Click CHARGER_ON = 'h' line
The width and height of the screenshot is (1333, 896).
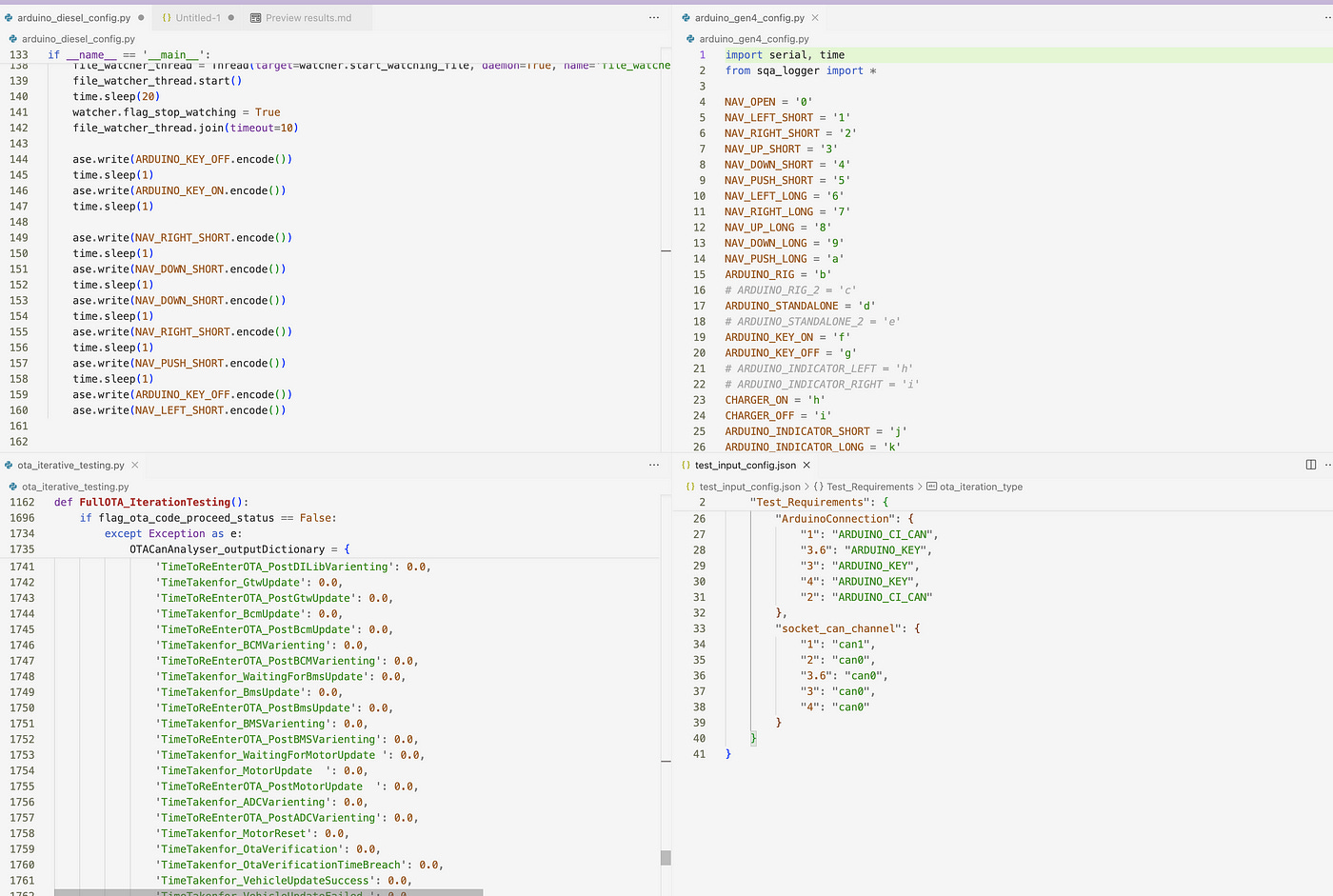775,400
